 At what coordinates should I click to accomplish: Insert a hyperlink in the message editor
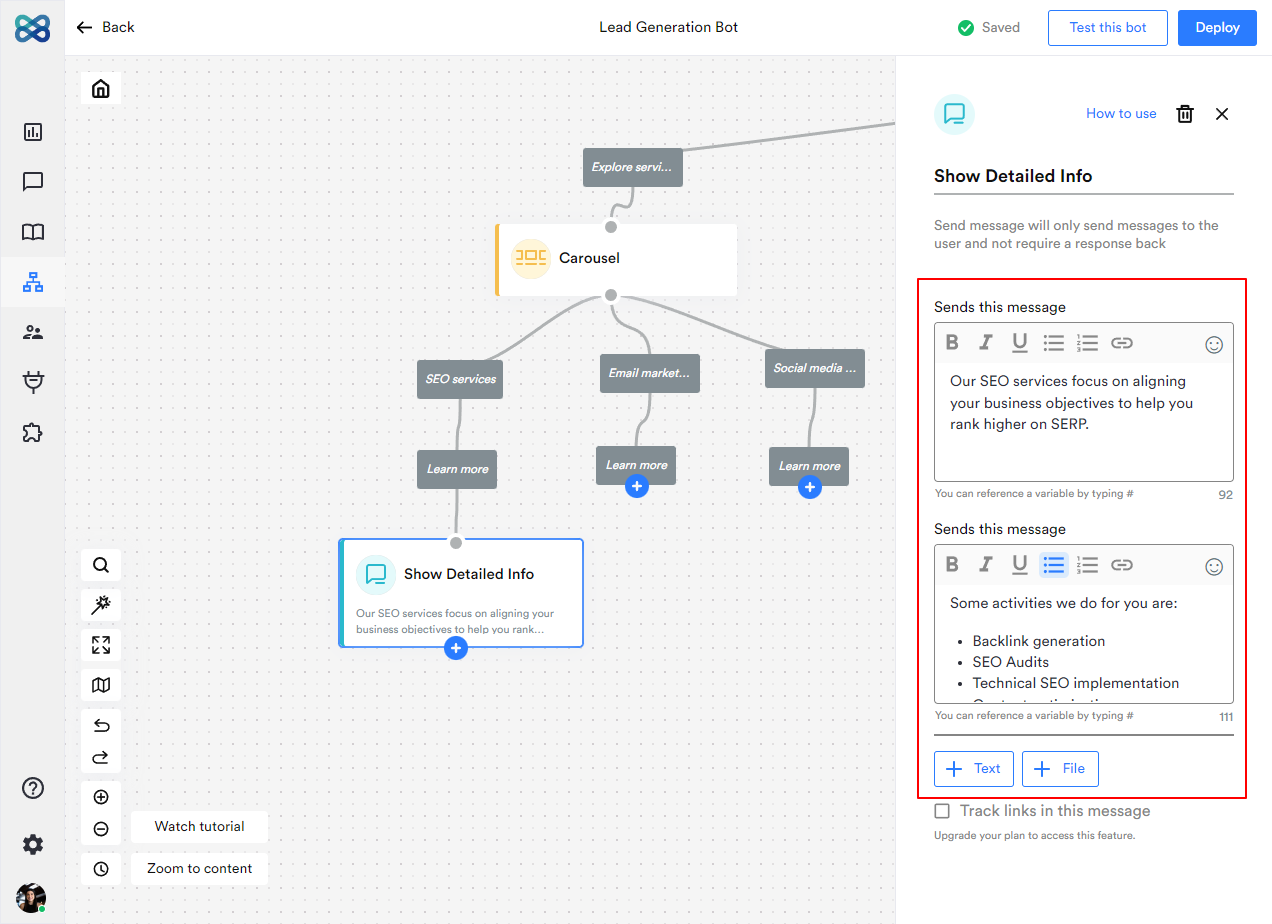click(x=1122, y=342)
